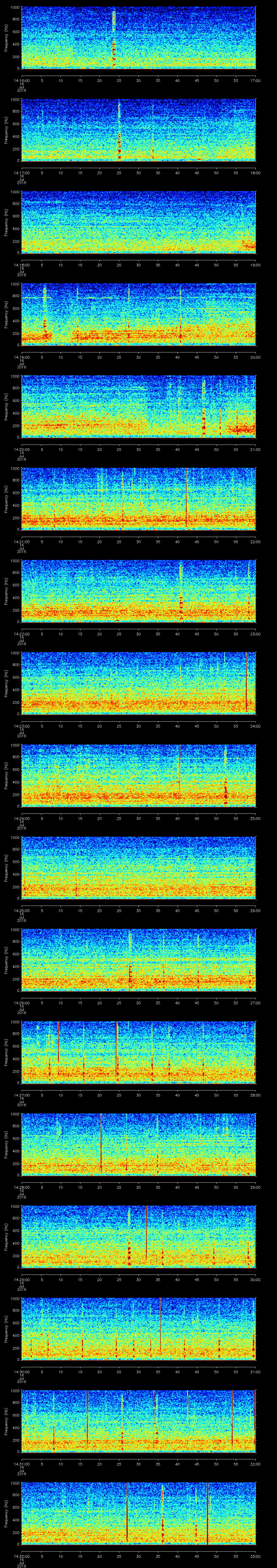This screenshot has width=277, height=1568.
Task: Click the broadband burst near 24 s in the 14:16:00 spectrogram
Action: 114,38
